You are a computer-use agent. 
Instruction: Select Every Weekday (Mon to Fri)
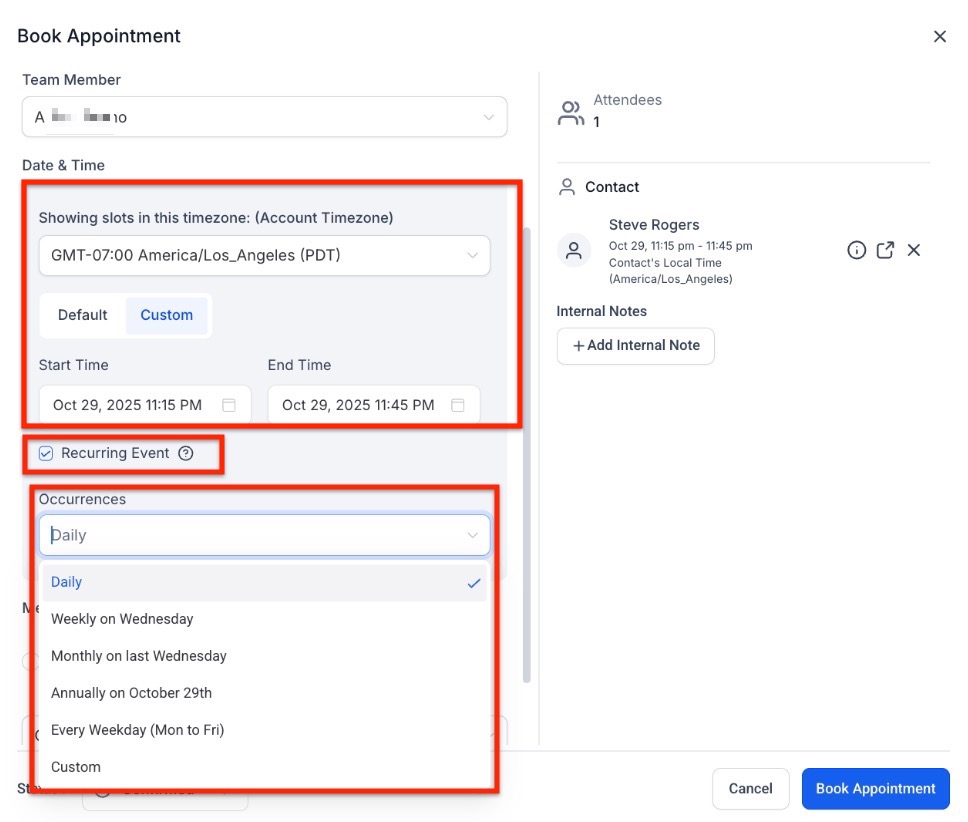[137, 730]
